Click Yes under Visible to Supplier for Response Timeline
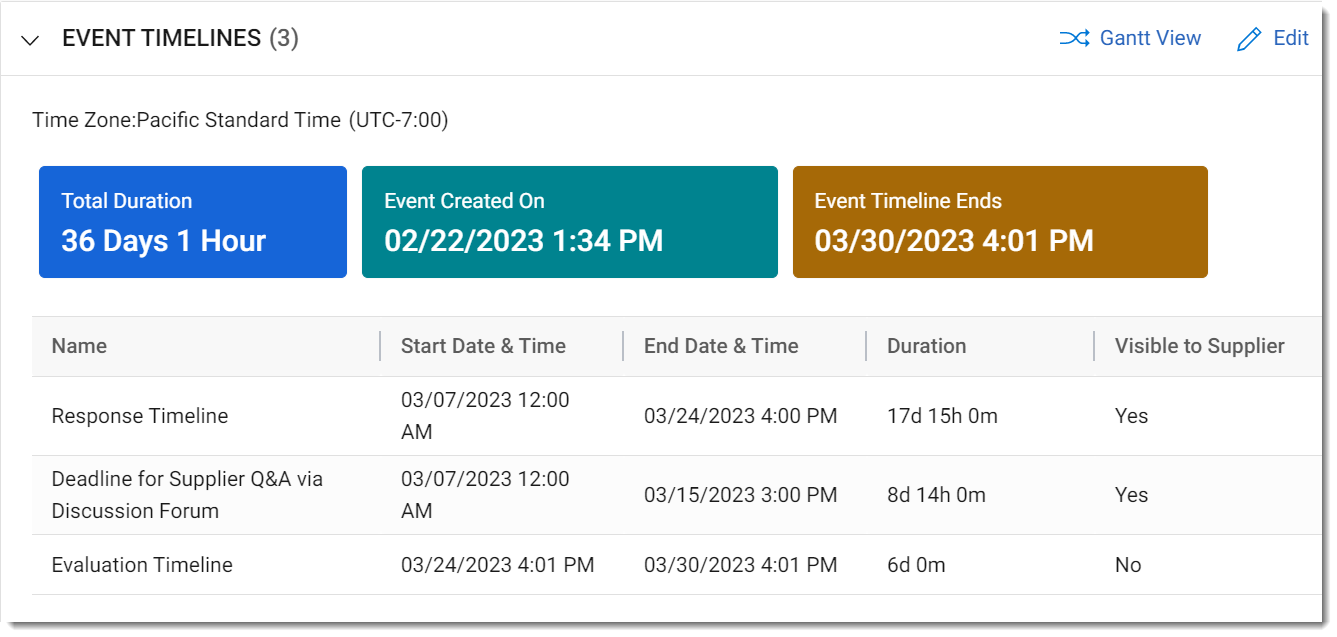 [1130, 416]
